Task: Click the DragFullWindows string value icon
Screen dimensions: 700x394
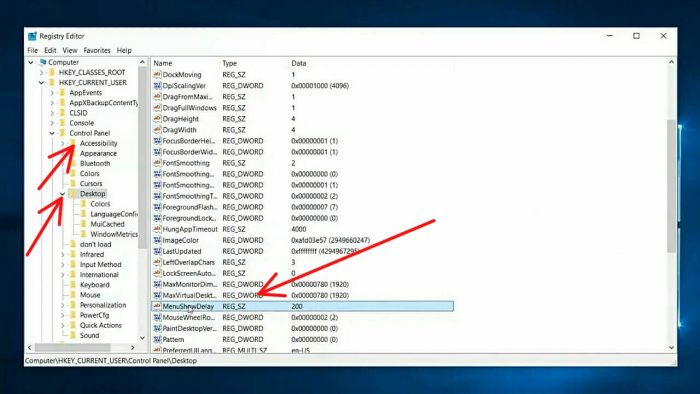Action: click(157, 108)
